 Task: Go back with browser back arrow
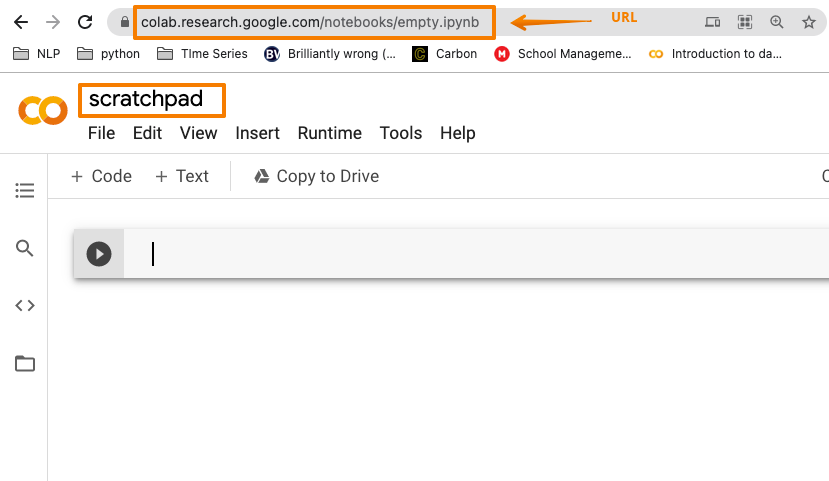(21, 22)
